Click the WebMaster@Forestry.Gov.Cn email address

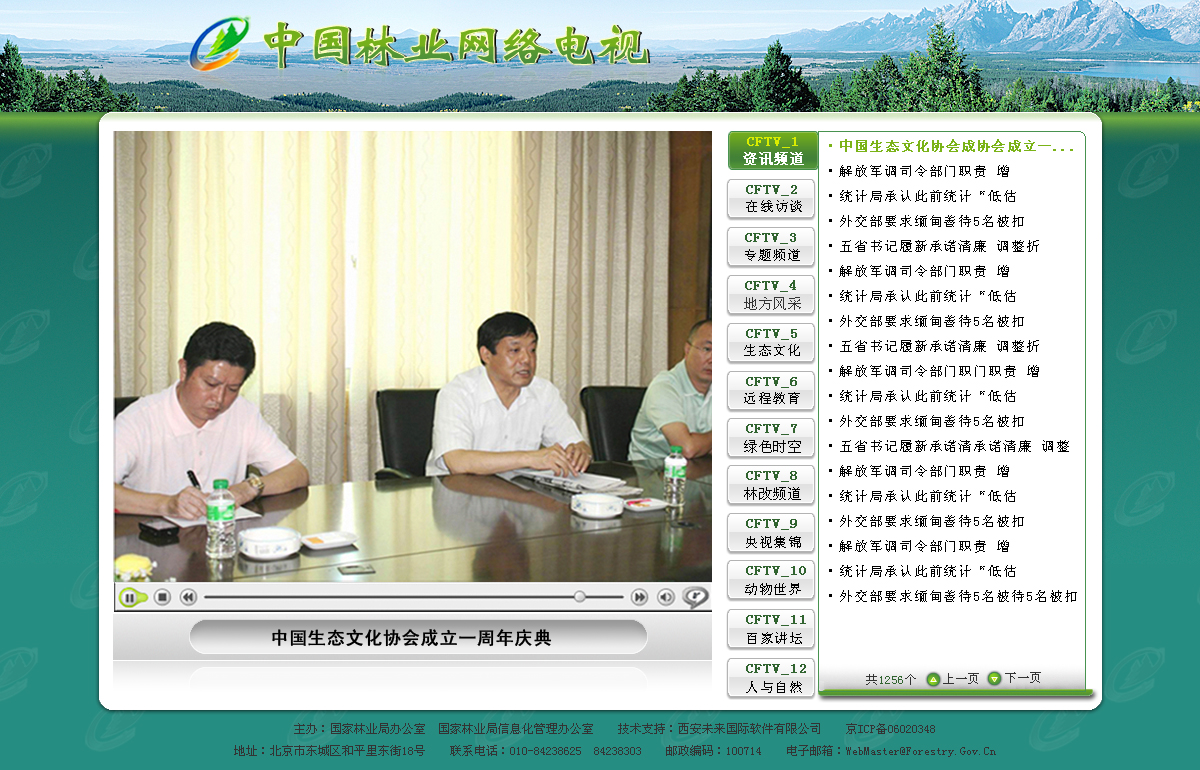click(920, 750)
